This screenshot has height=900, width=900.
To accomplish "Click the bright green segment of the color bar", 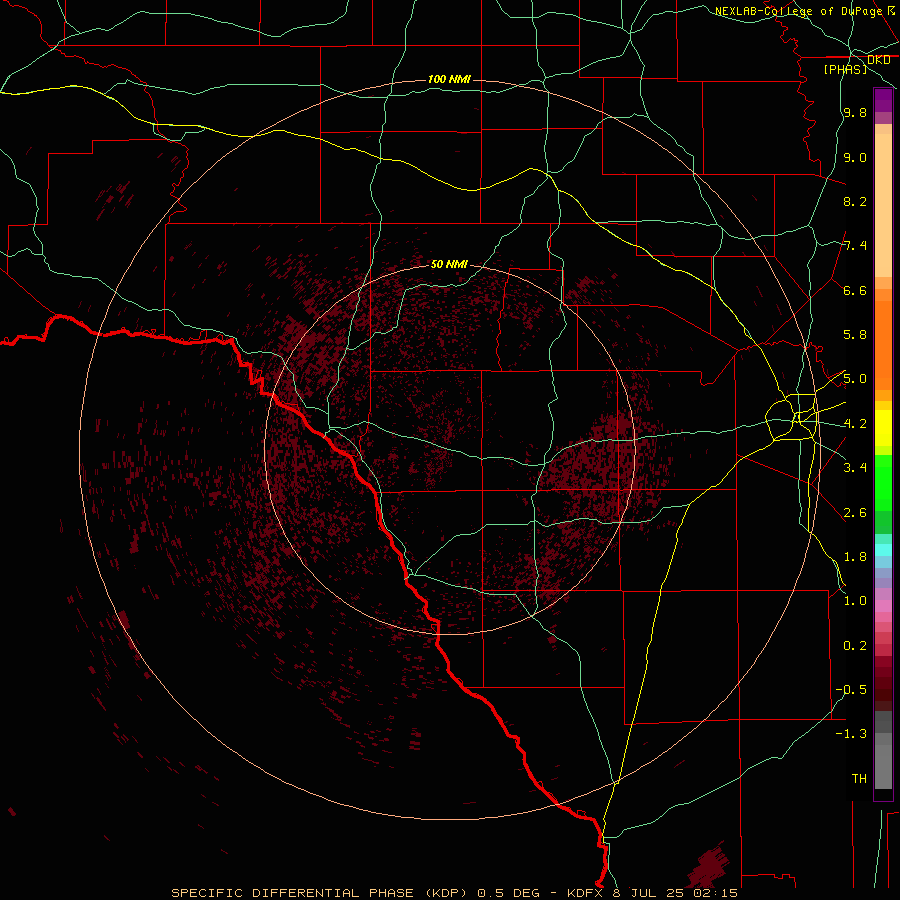I will [883, 483].
